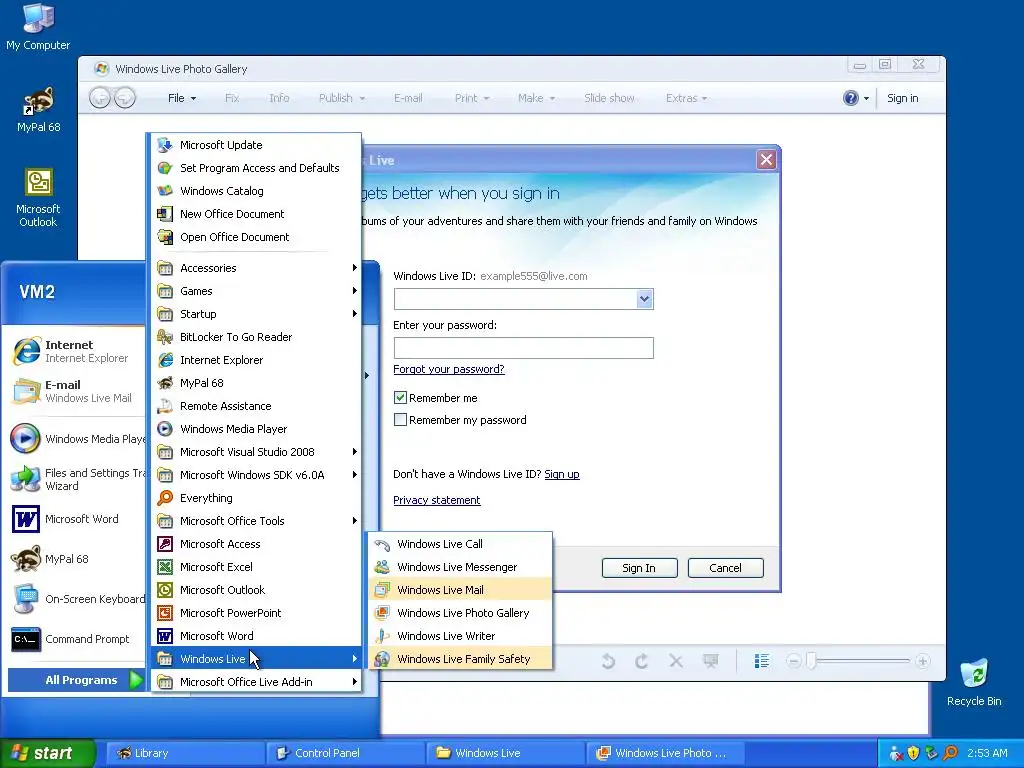Select the Recycle Bin icon

pyautogui.click(x=974, y=682)
